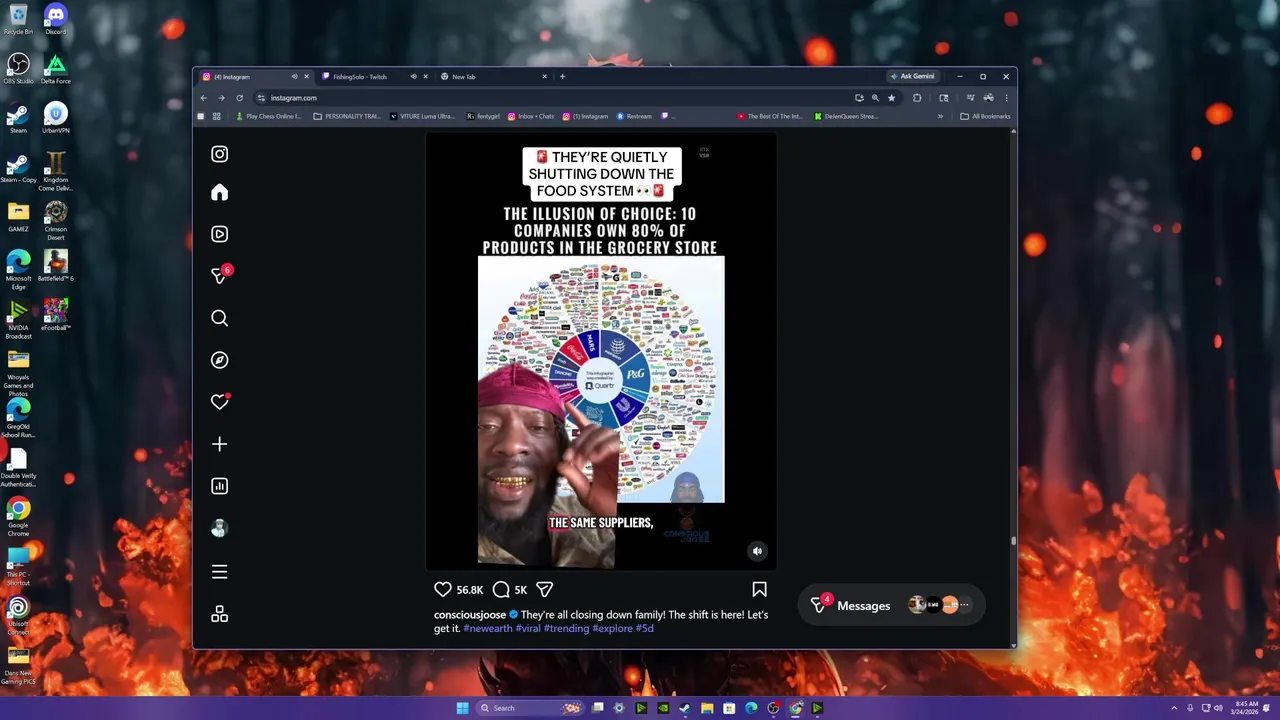Viewport: 1280px width, 720px height.
Task: Open the Restream bookmark
Action: tap(634, 117)
